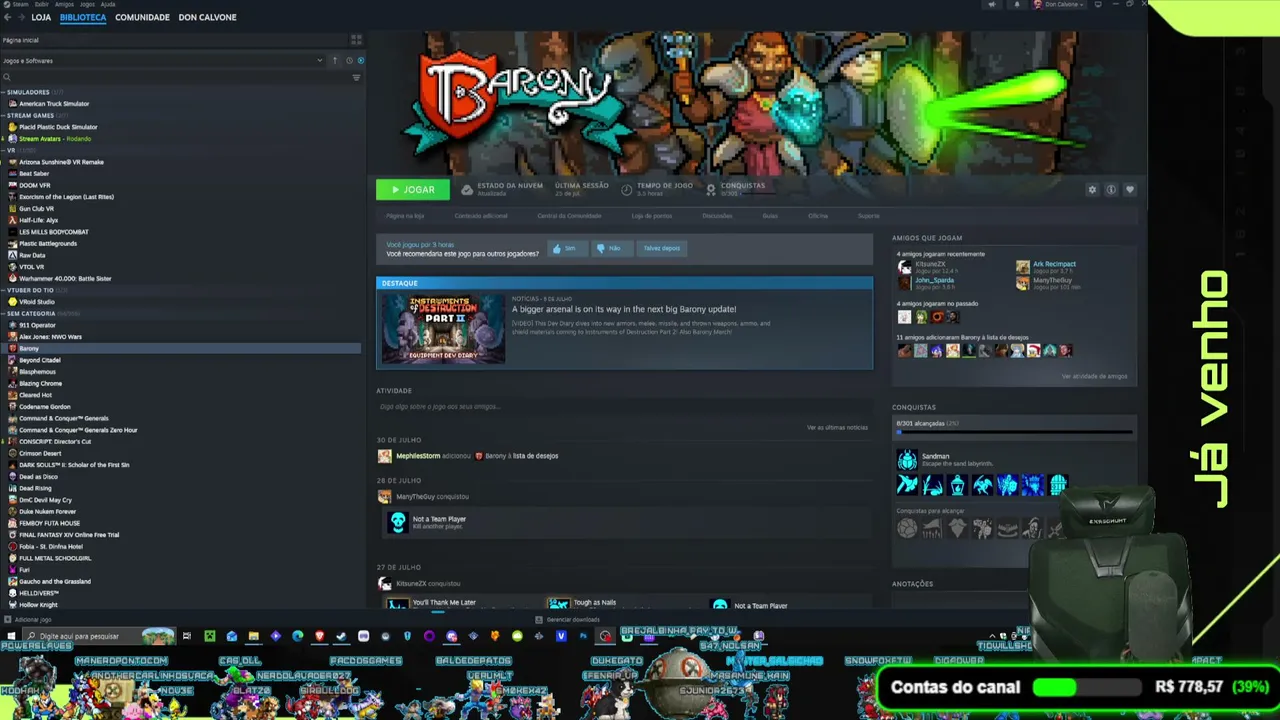Open the Jogos e Softwares dropdown
This screenshot has width=1280, height=720.
(163, 61)
